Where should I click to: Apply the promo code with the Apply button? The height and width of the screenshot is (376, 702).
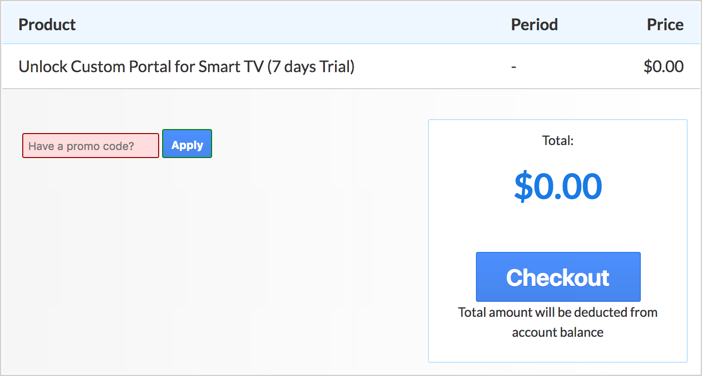point(187,144)
